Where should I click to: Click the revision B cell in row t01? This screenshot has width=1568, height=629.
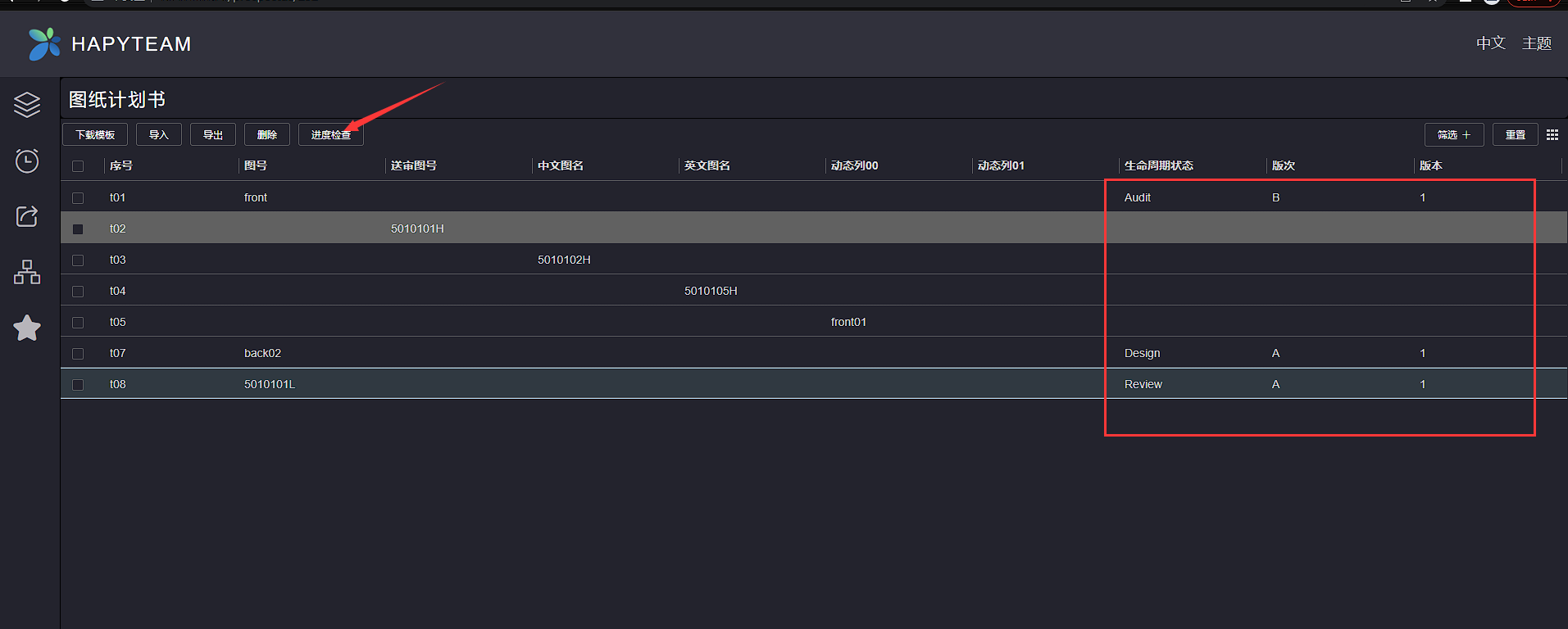pos(1275,197)
